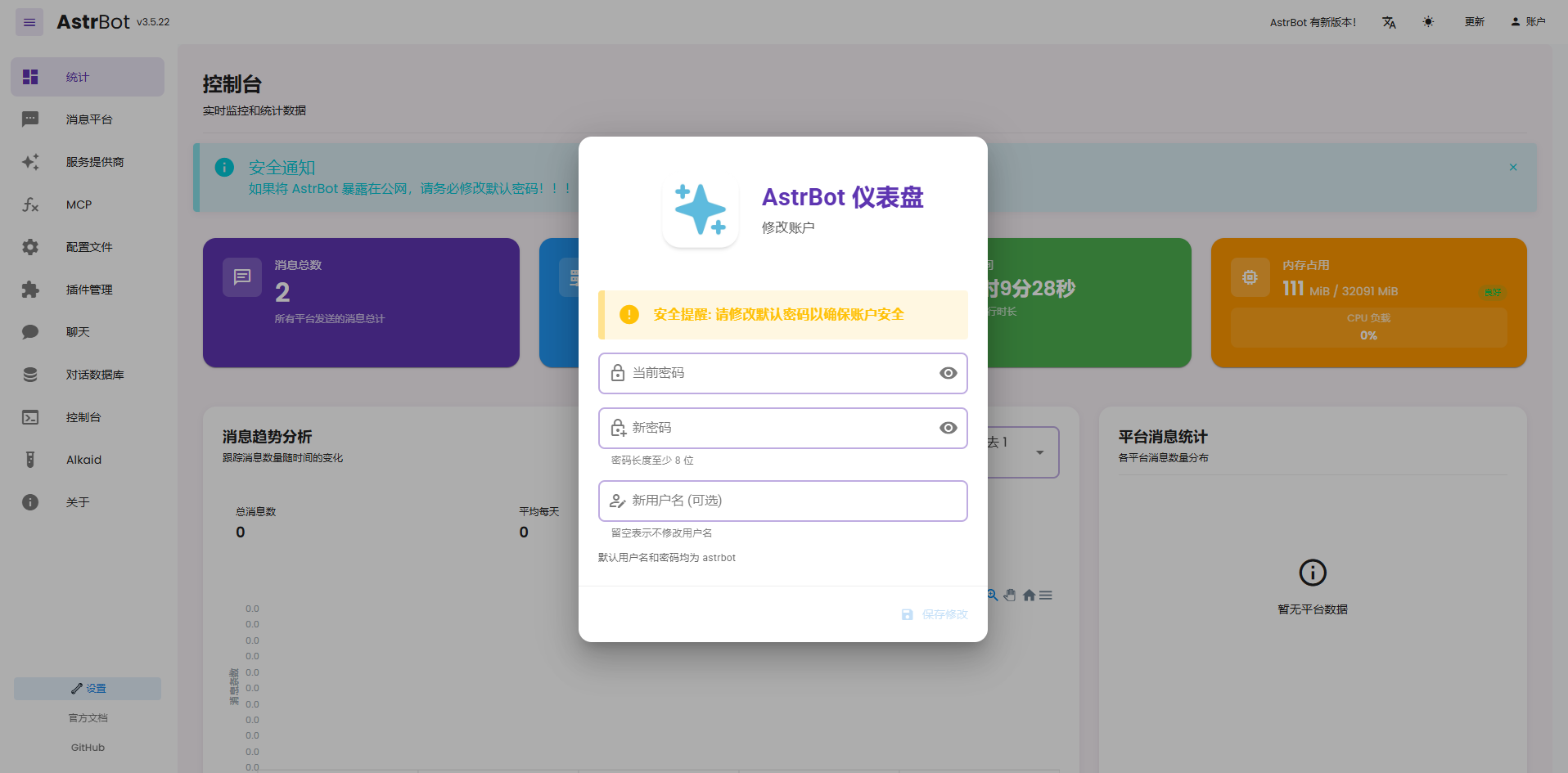Open MCP in the sidebar

[88, 204]
